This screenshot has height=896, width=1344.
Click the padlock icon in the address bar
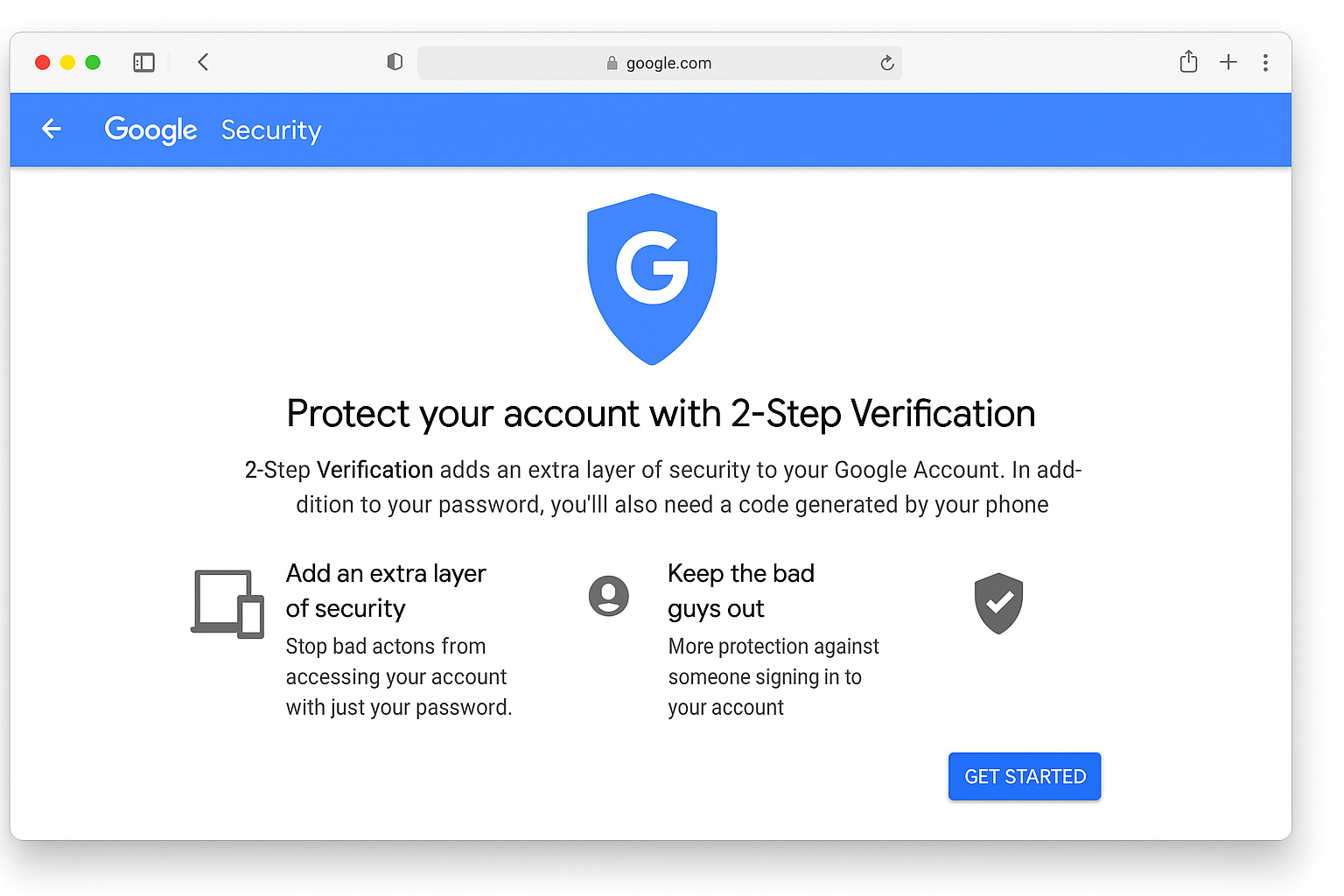coord(612,63)
